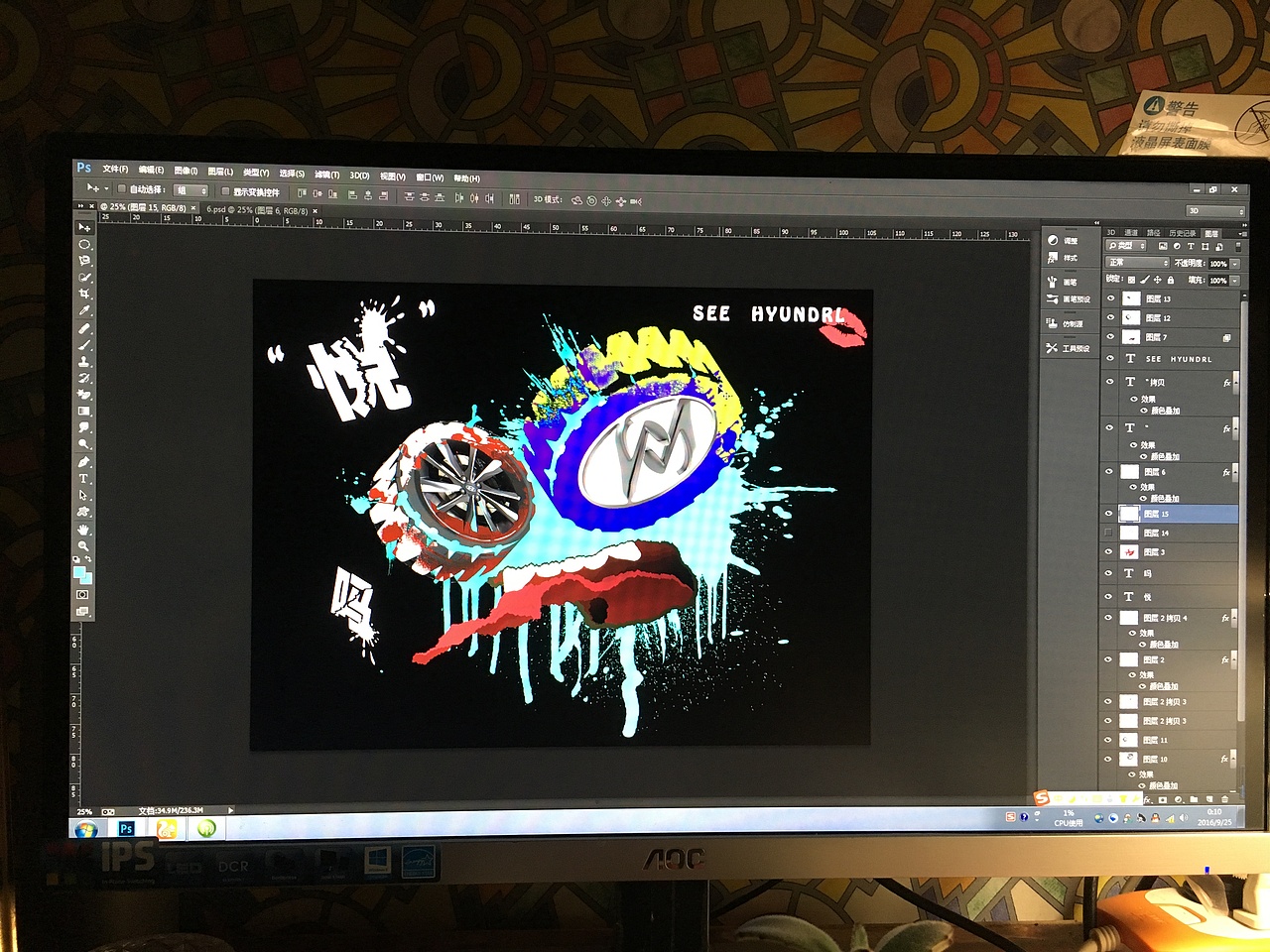Click the delete layer trash icon
Screen dimensions: 1270x952
click(x=1225, y=799)
